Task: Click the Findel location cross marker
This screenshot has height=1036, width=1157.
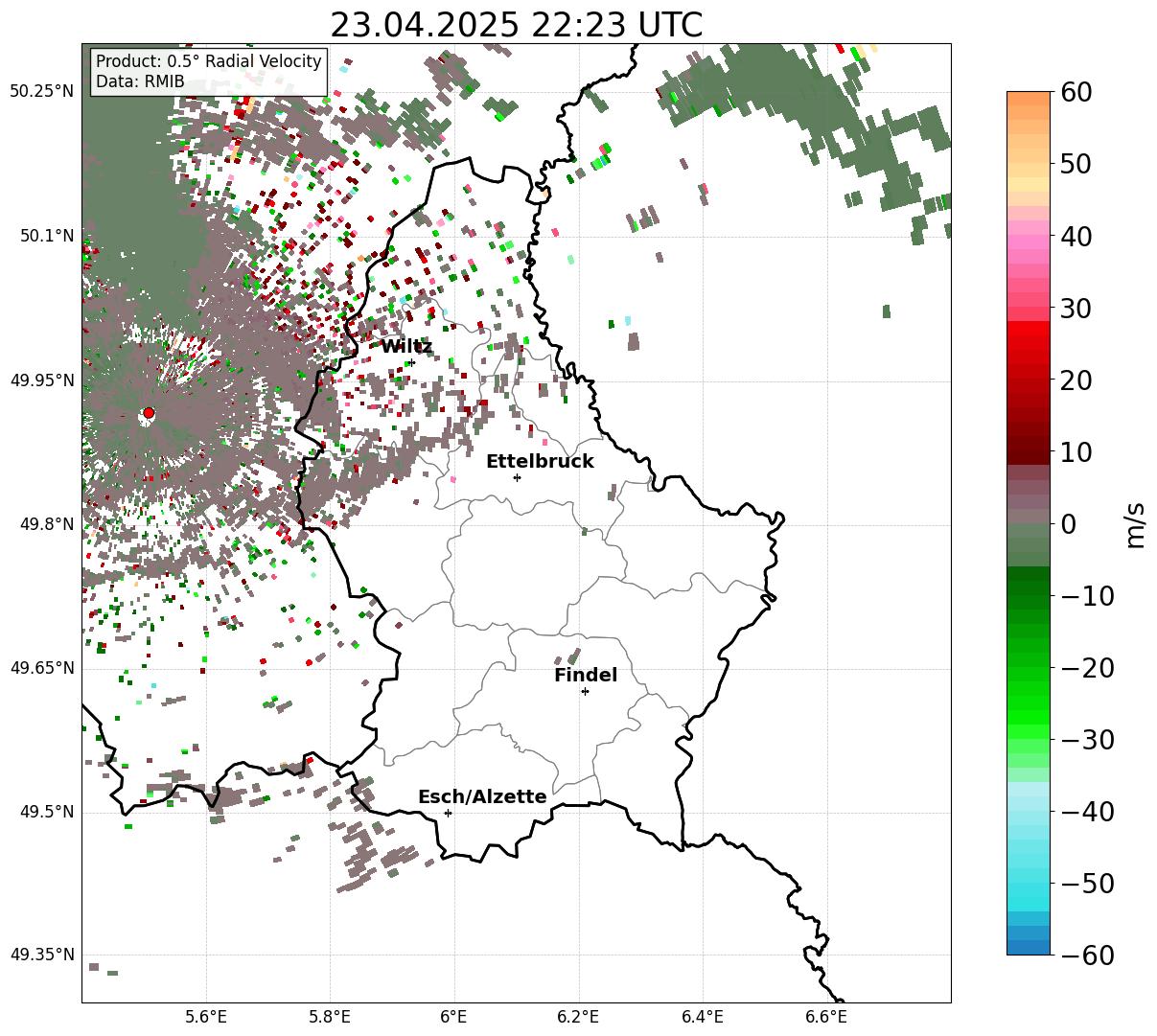Action: point(585,691)
